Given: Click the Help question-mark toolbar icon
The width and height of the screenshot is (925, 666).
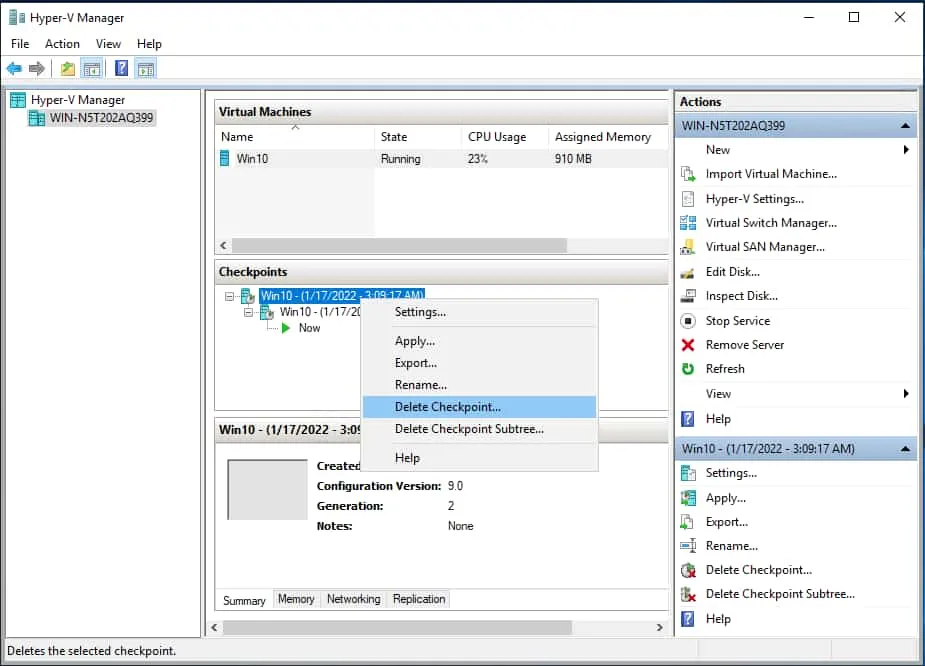Looking at the screenshot, I should 121,69.
